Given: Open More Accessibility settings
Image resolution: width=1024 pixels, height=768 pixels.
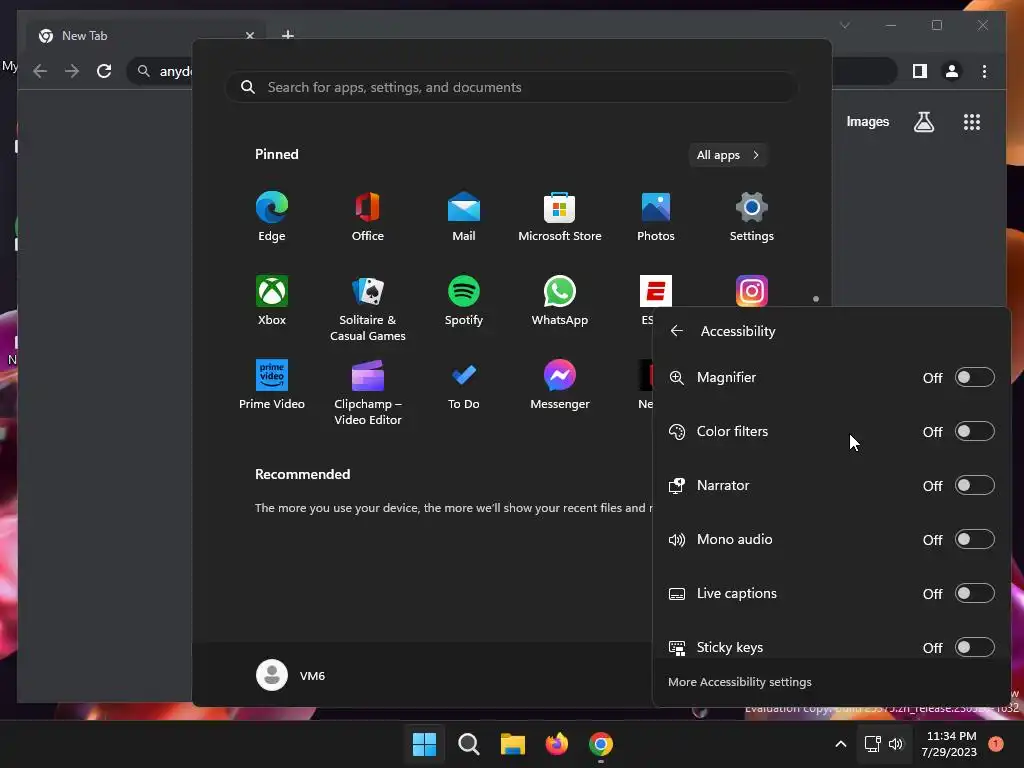Looking at the screenshot, I should coord(739,682).
